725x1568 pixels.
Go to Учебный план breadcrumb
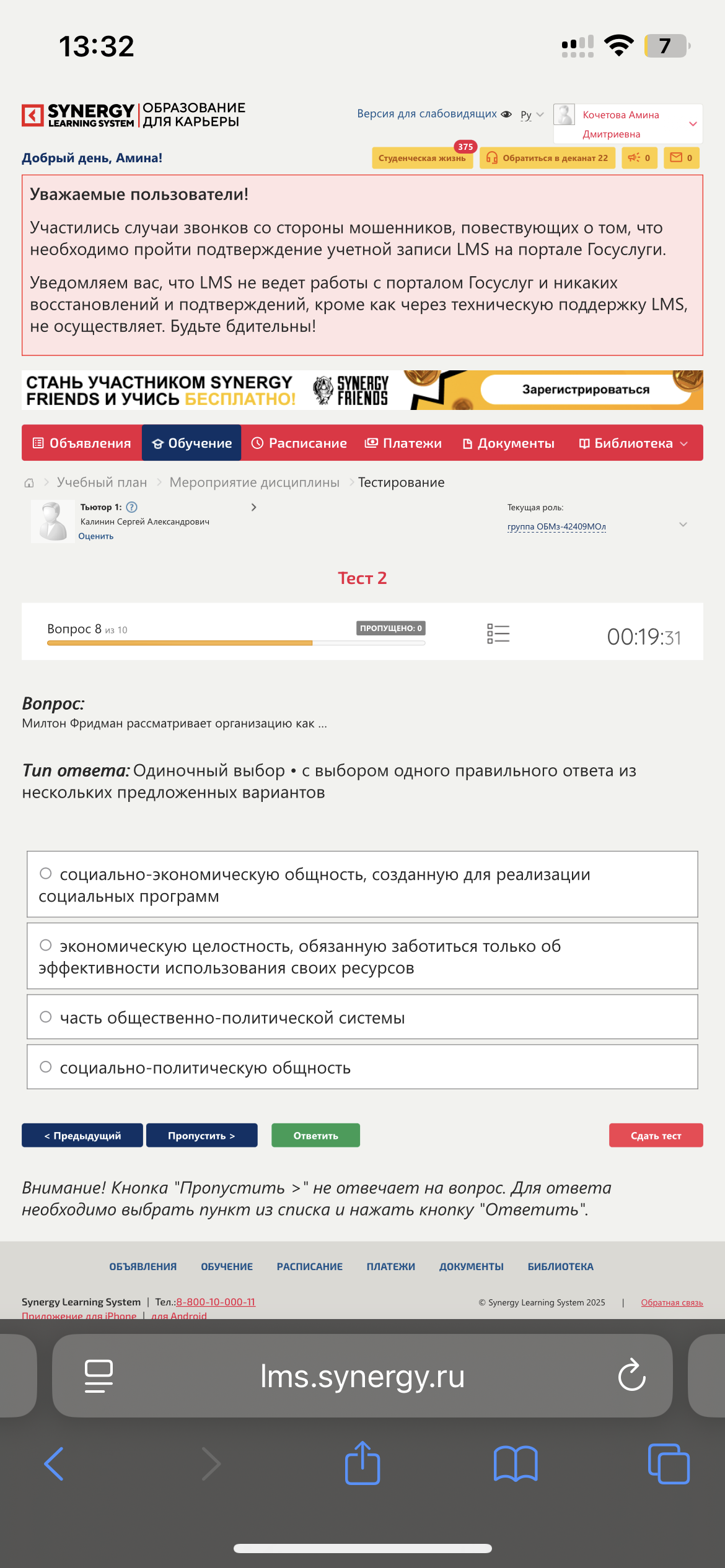point(102,482)
